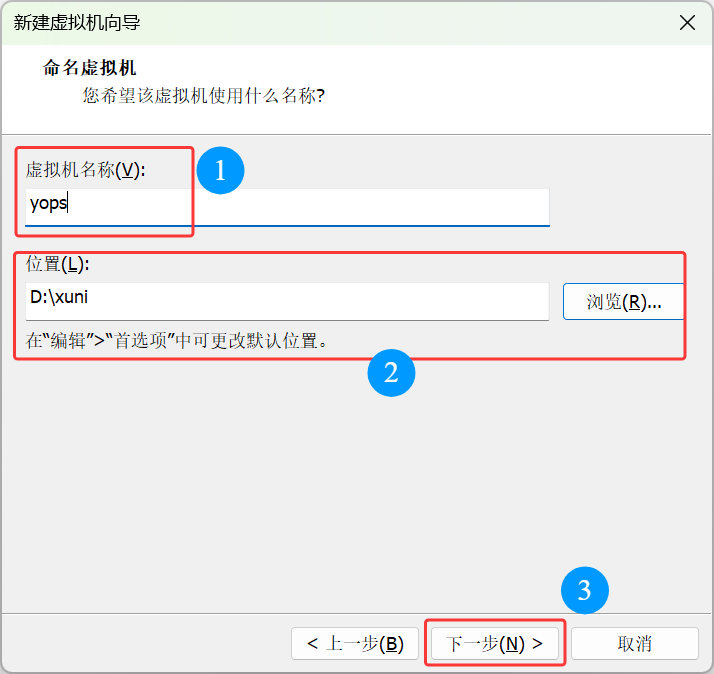
Task: Click the typed name yops
Action: coord(48,204)
